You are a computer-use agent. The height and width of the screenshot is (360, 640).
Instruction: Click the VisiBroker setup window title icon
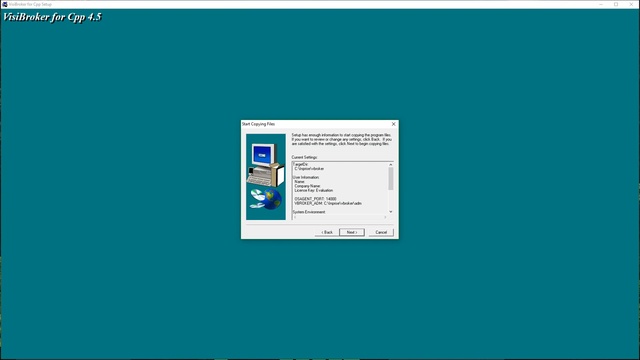tap(4, 4)
